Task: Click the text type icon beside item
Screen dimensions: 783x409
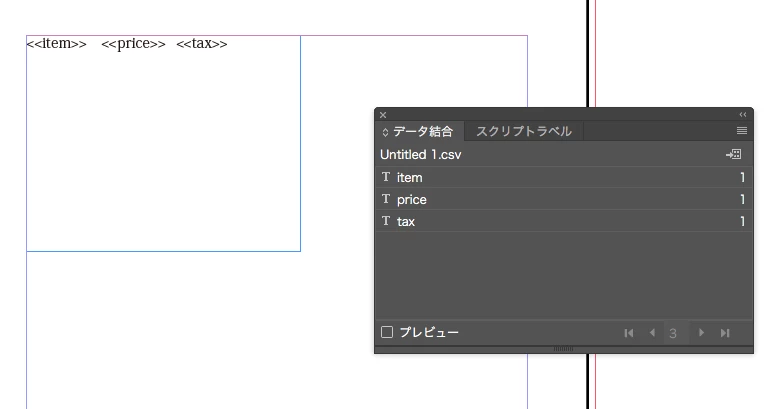Action: pyautogui.click(x=386, y=177)
